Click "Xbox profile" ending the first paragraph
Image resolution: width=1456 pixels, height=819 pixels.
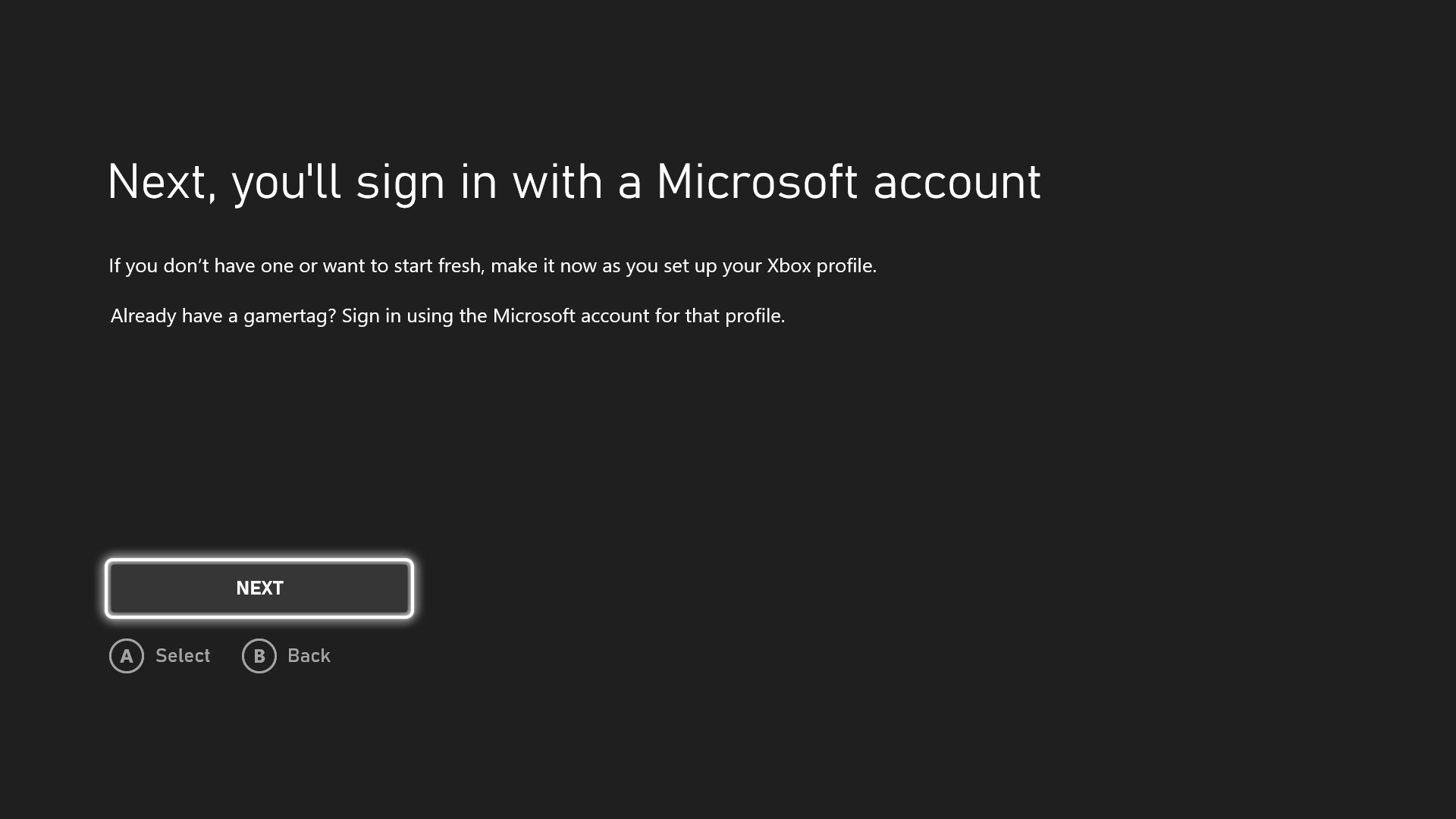[821, 266]
